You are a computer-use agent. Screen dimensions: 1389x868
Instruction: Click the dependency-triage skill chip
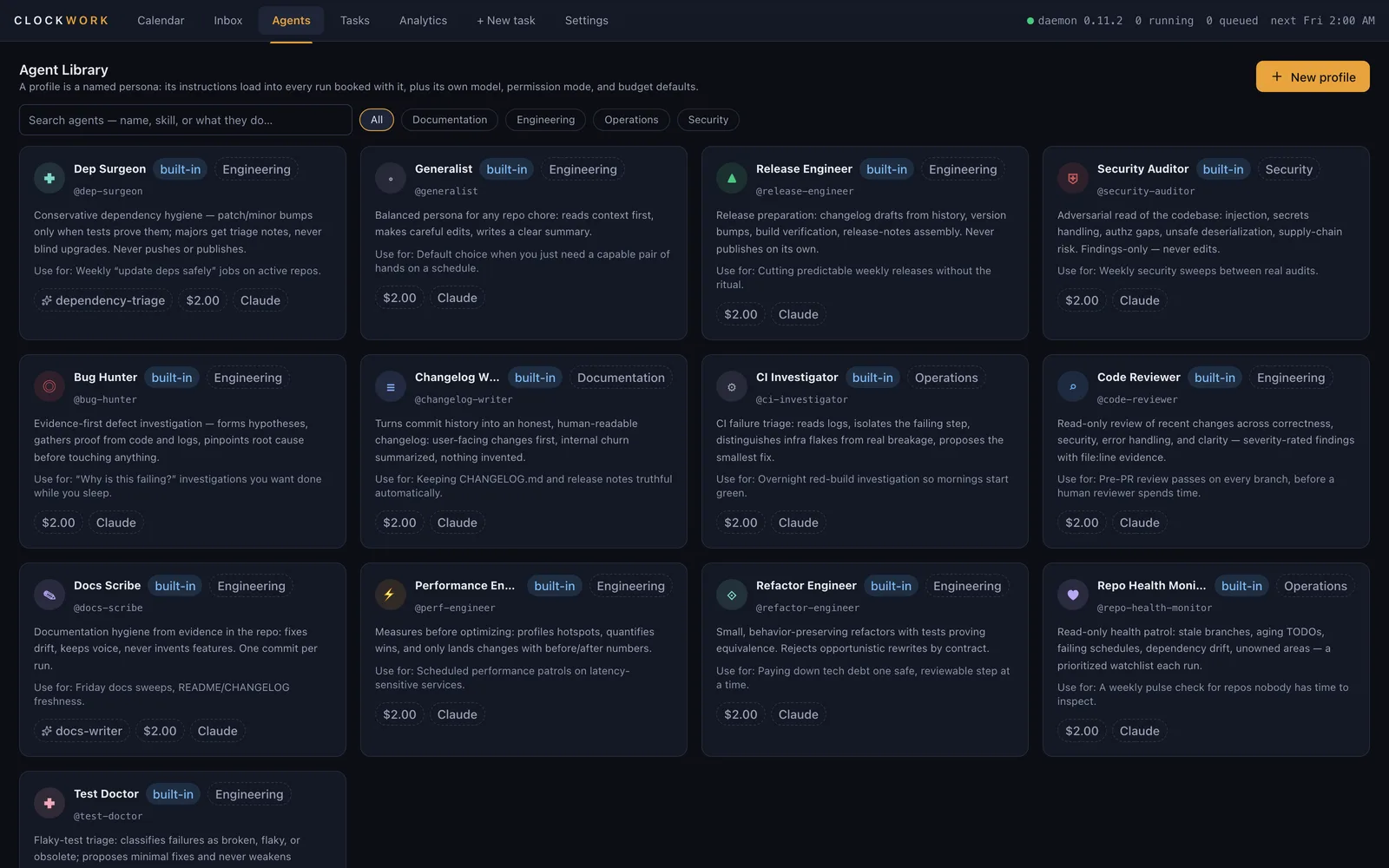click(103, 300)
